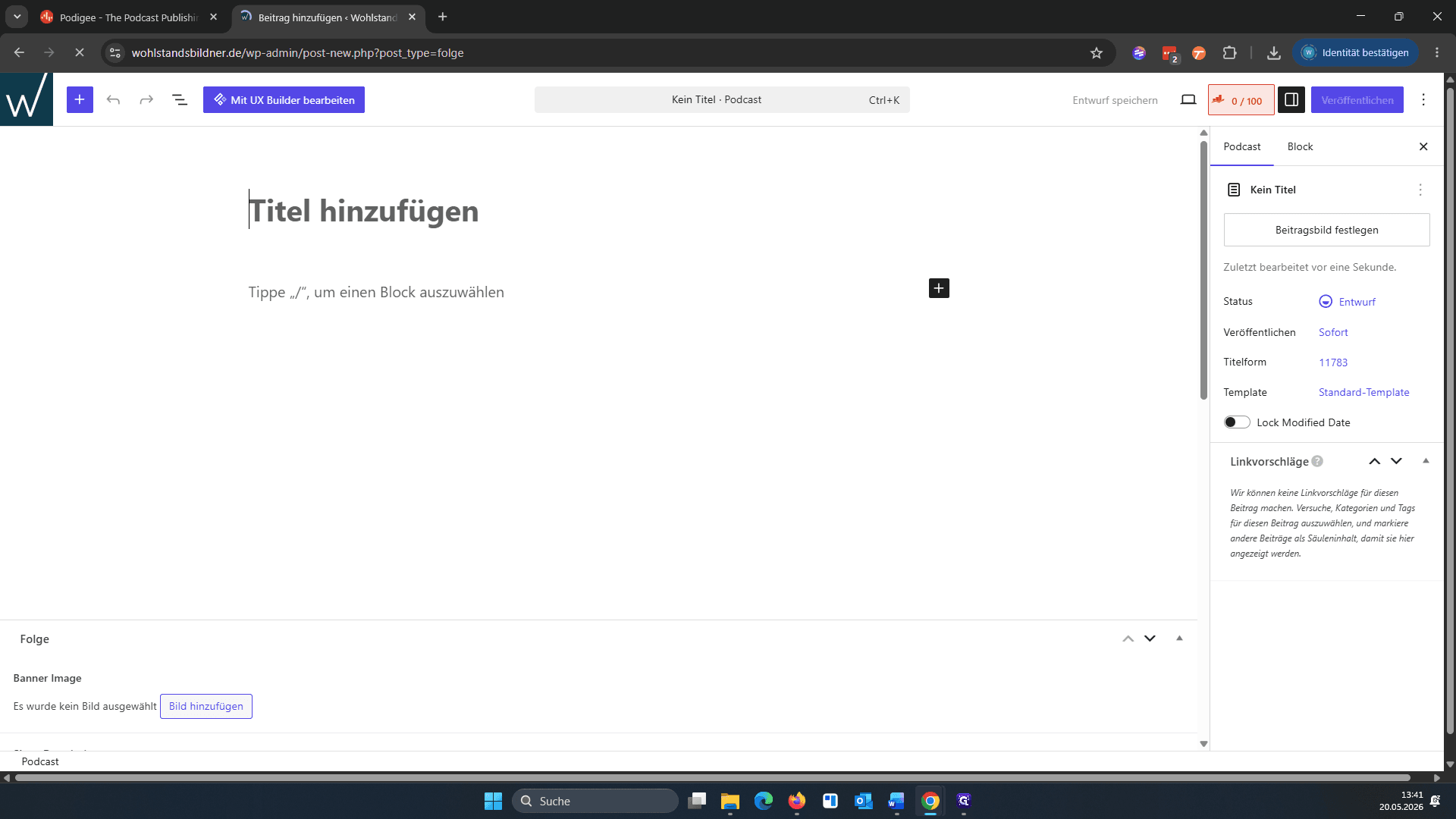Screen dimensions: 1456x819
Task: Switch to the Block sidebar tab
Action: tap(1300, 146)
